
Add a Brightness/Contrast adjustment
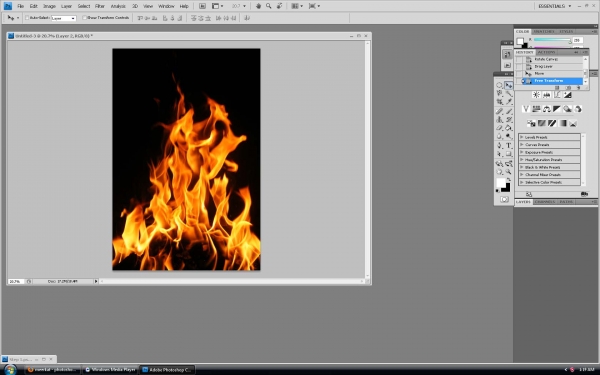(x=536, y=95)
